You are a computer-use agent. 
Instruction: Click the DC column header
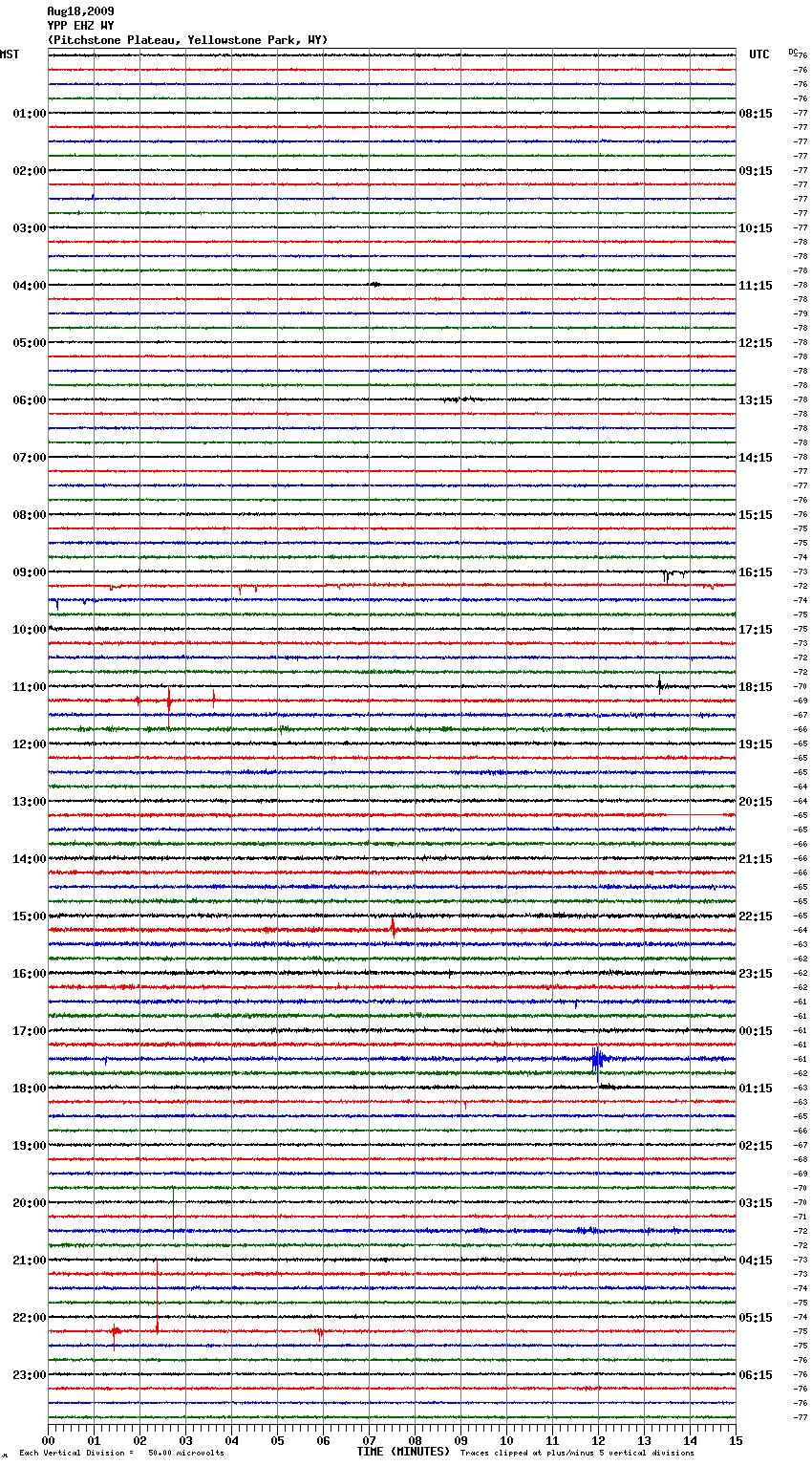click(793, 52)
